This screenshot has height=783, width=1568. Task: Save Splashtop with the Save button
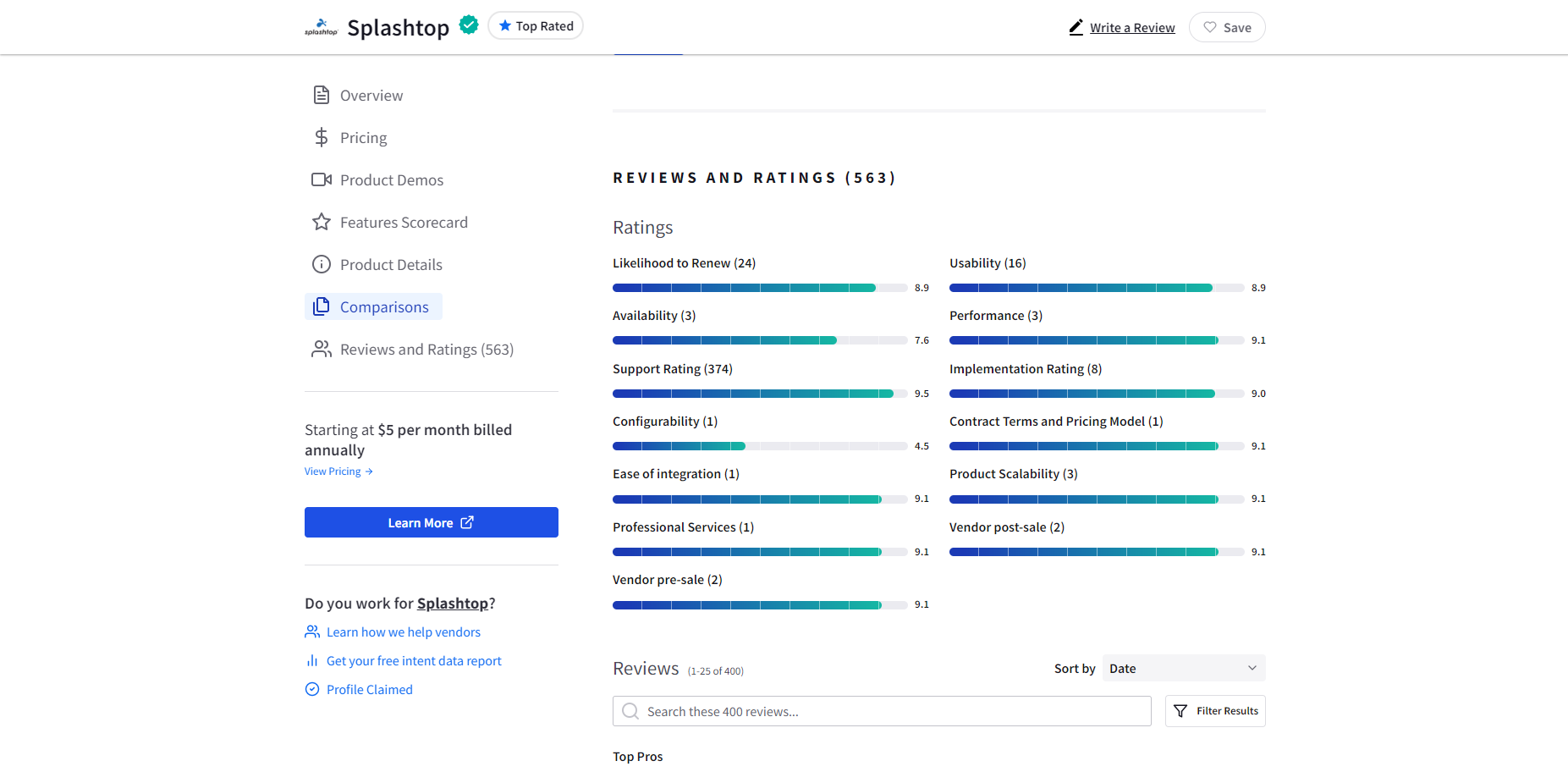pyautogui.click(x=1227, y=27)
